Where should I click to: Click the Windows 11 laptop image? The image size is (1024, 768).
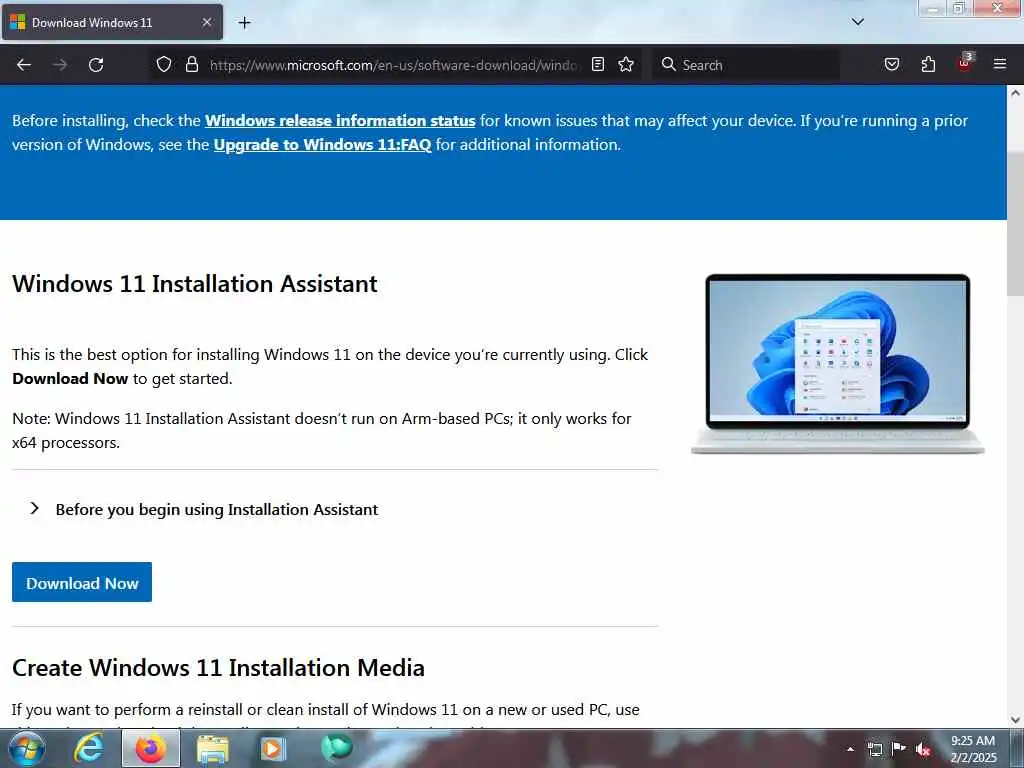pos(838,364)
